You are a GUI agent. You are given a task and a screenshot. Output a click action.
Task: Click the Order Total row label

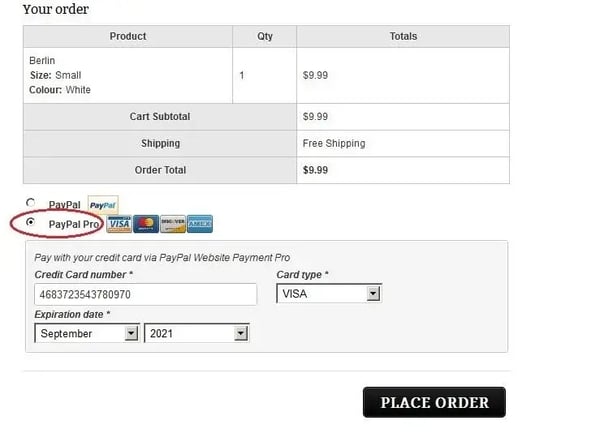point(160,170)
